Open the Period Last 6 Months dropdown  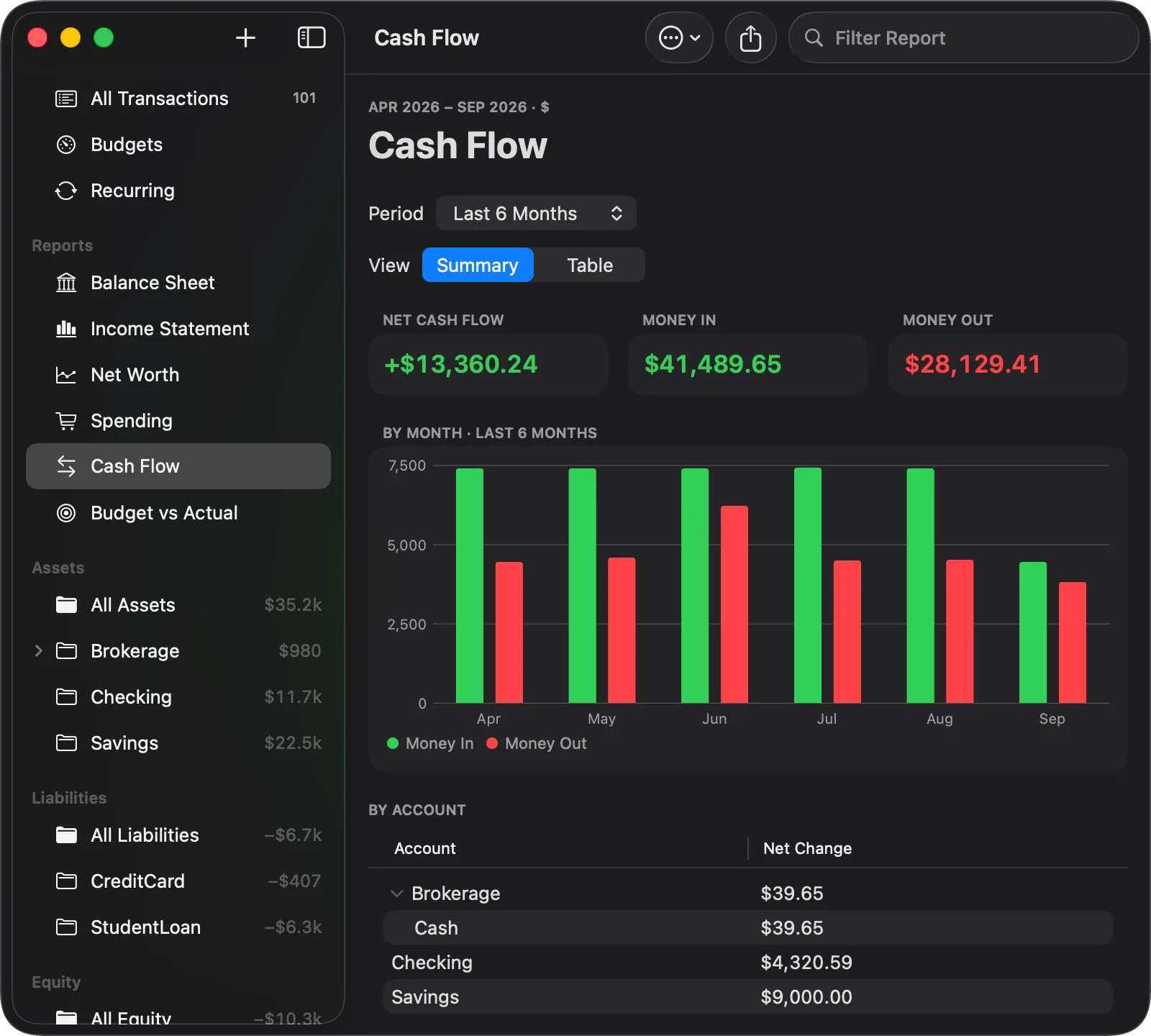(536, 214)
